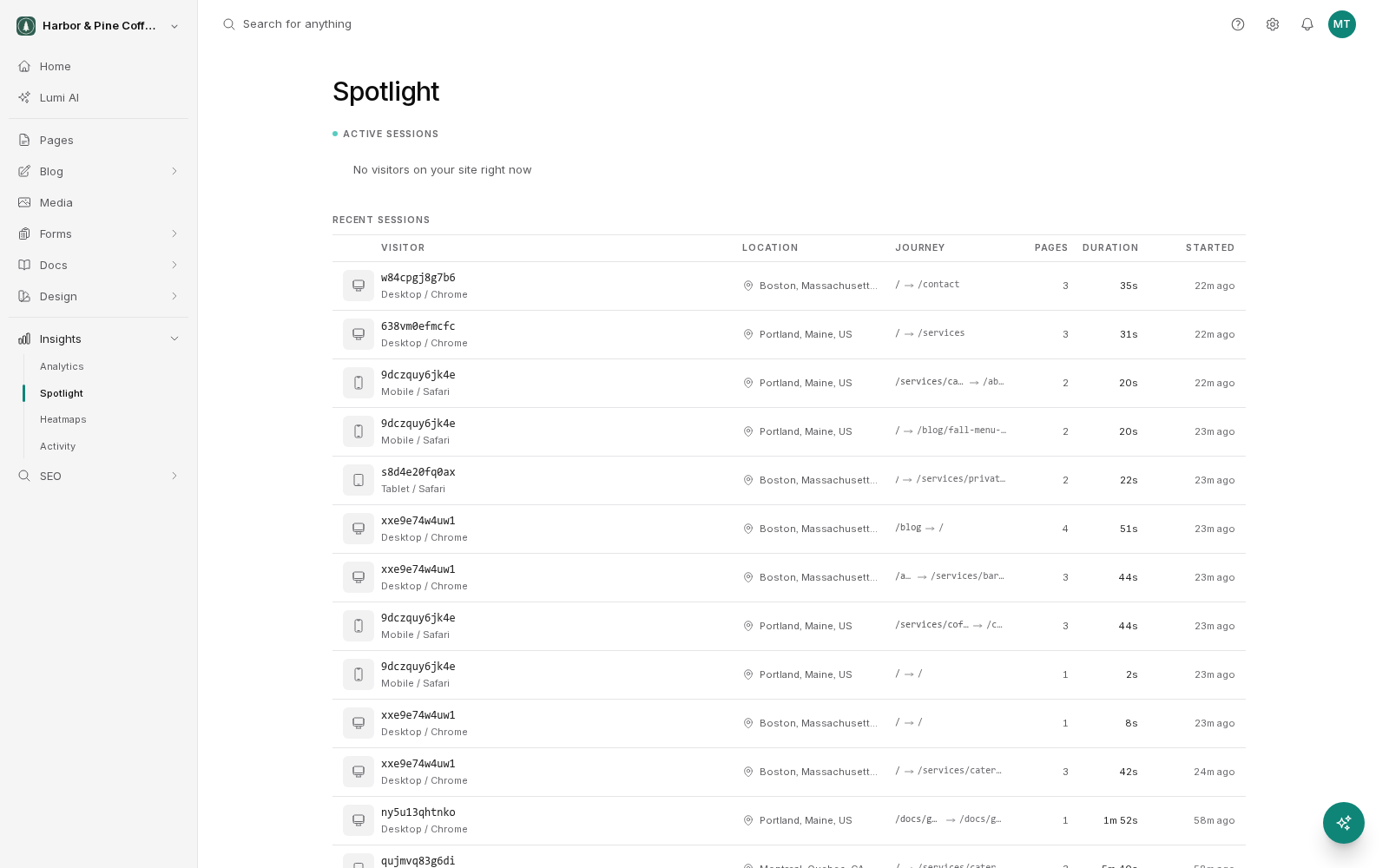Open Pages in the sidebar

(56, 140)
